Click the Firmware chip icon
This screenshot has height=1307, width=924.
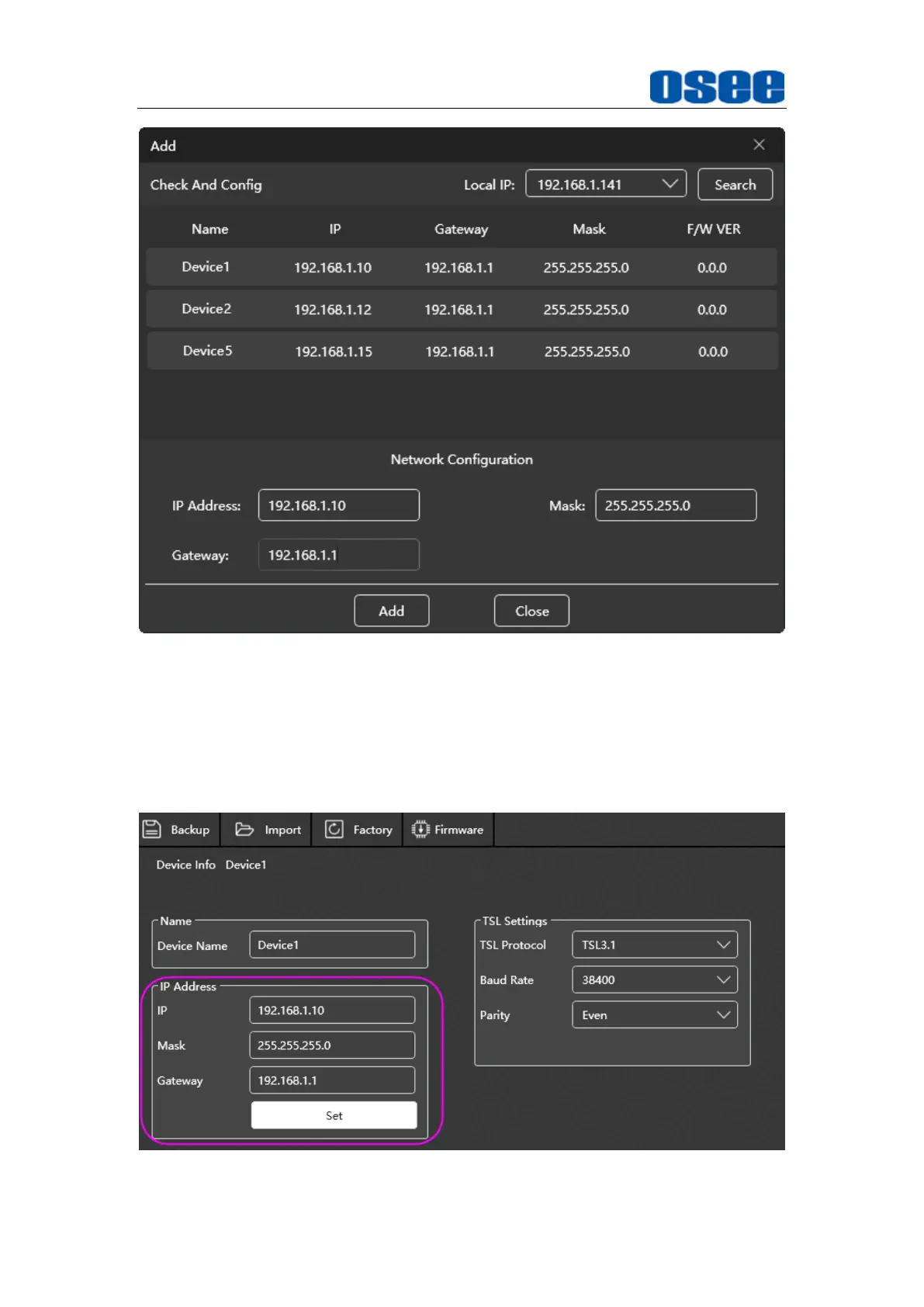420,829
